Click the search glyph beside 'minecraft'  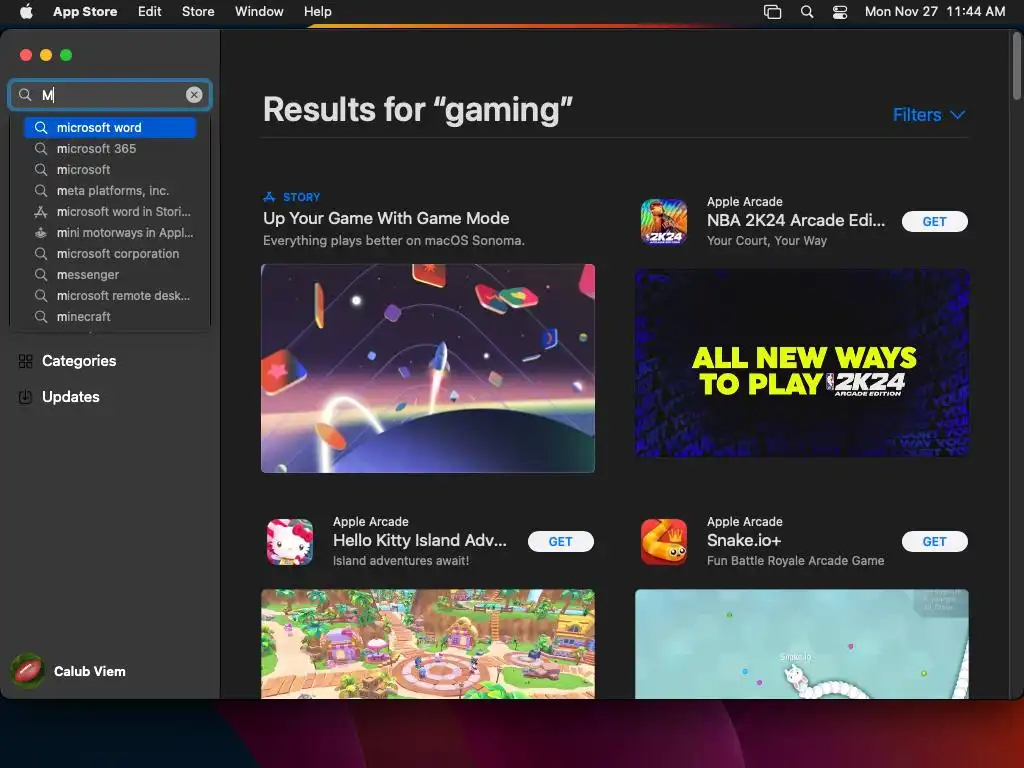40,316
